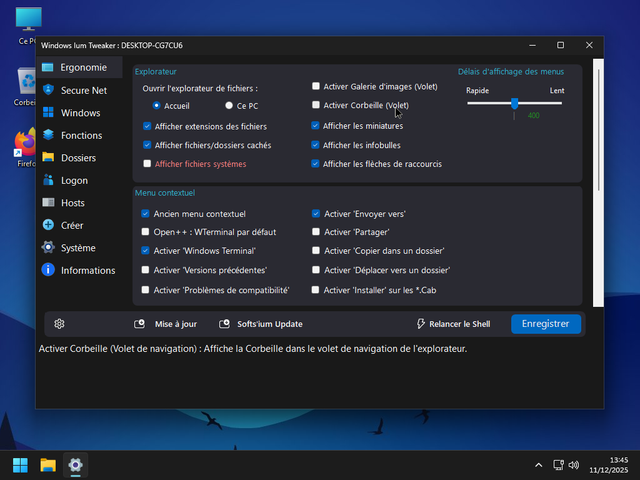
Task: Click the Informations blue info icon
Action: [48, 270]
